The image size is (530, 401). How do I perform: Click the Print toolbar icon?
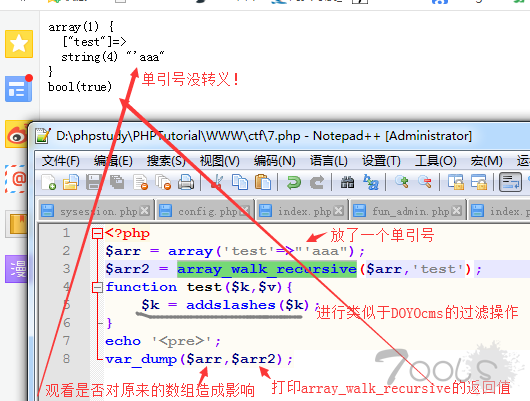(186, 182)
